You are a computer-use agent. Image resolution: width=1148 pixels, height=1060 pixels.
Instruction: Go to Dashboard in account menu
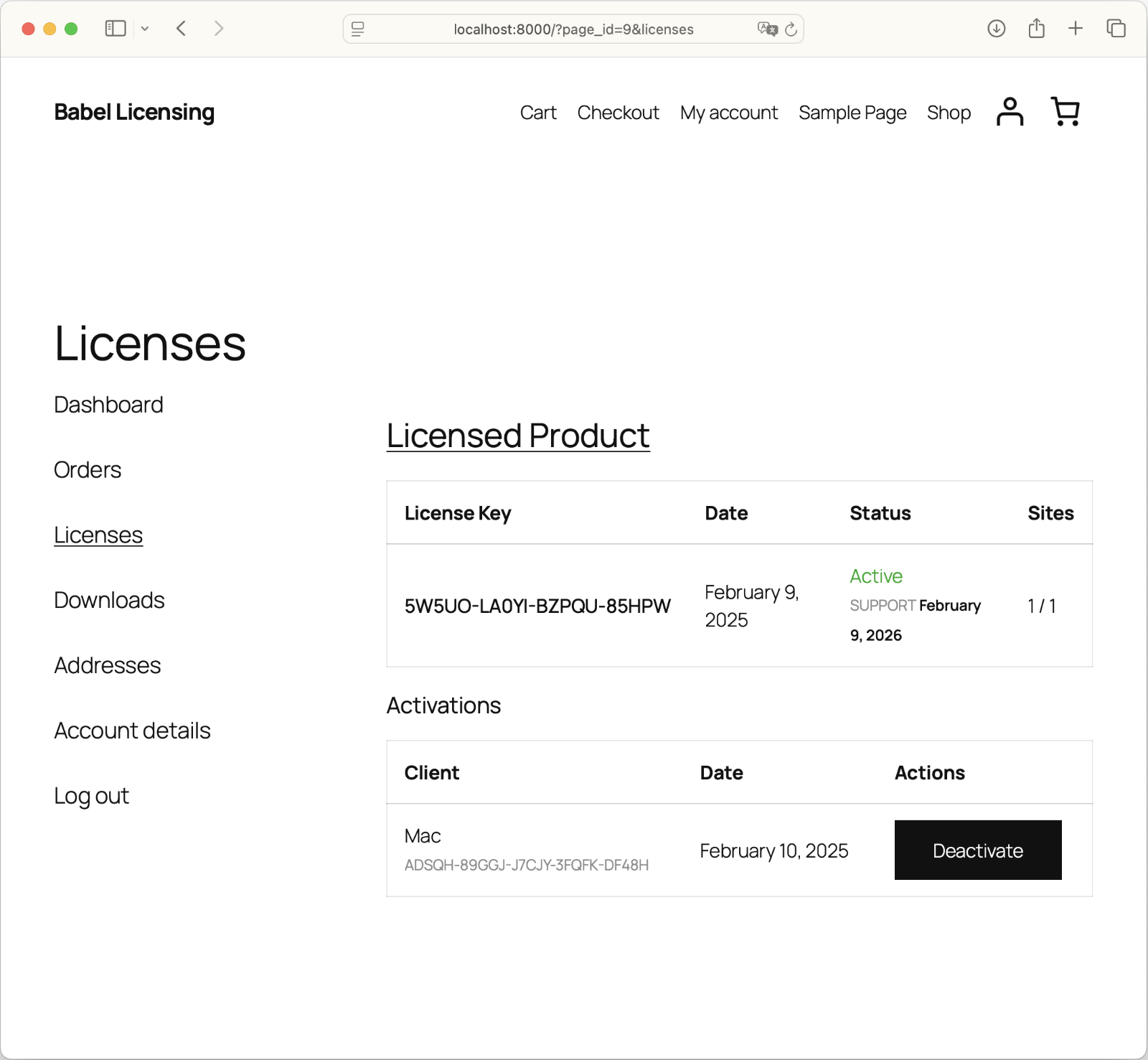pyautogui.click(x=108, y=405)
